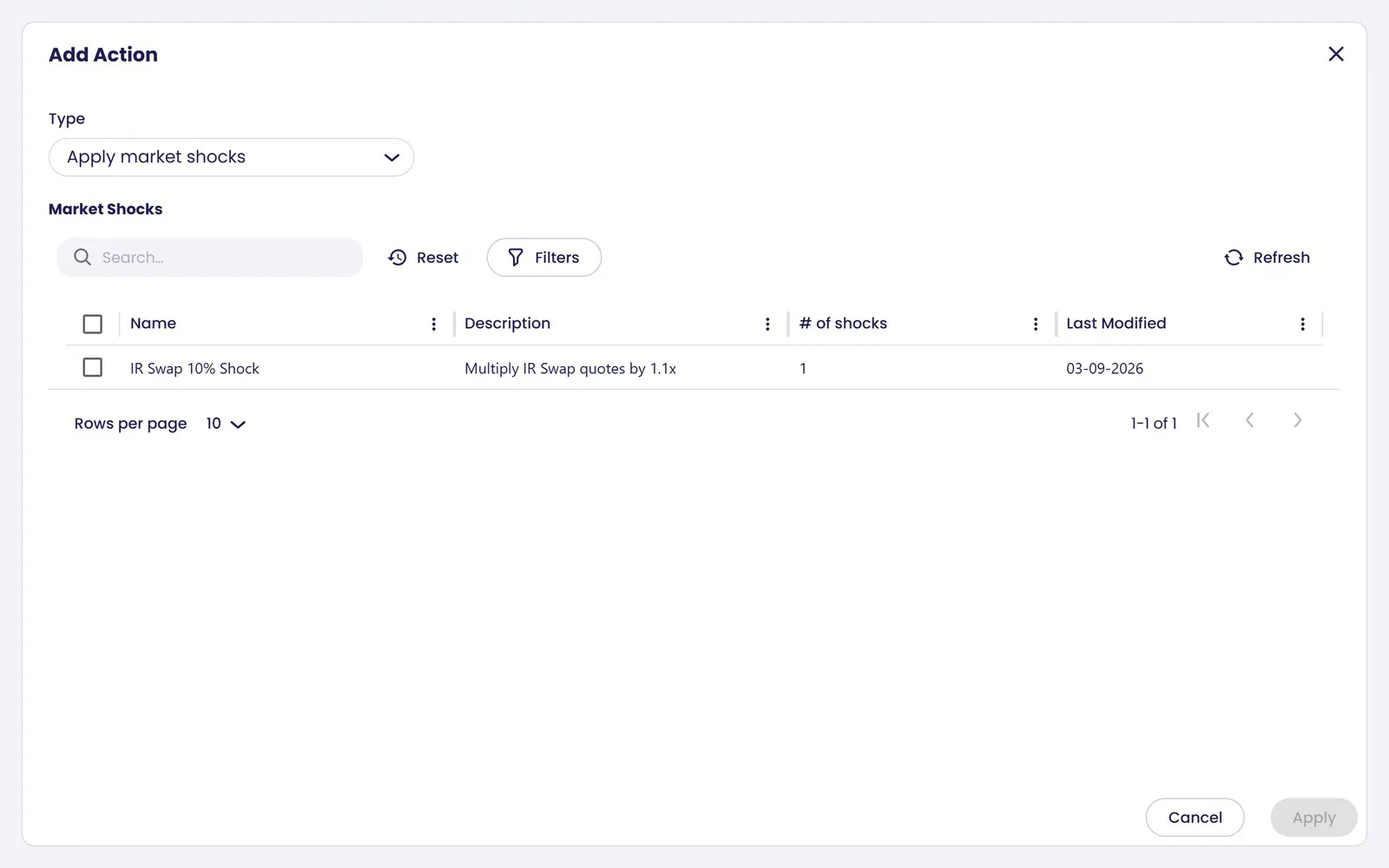Click the IR Swap 10% Shock name
Screen dimensions: 1389x868
click(194, 368)
